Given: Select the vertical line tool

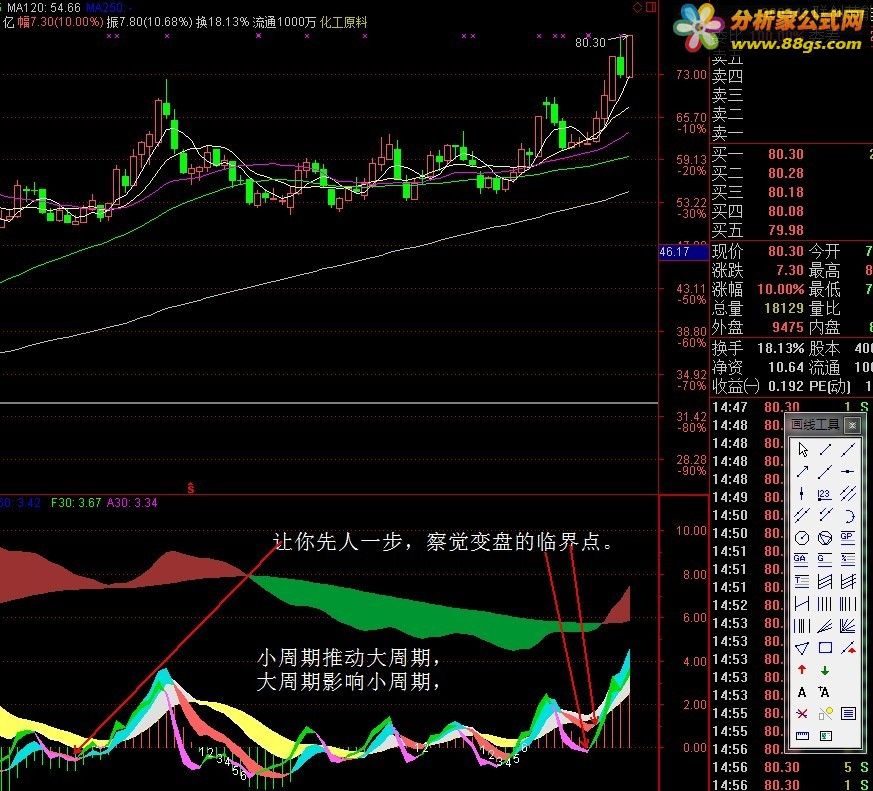Looking at the screenshot, I should click(802, 493).
